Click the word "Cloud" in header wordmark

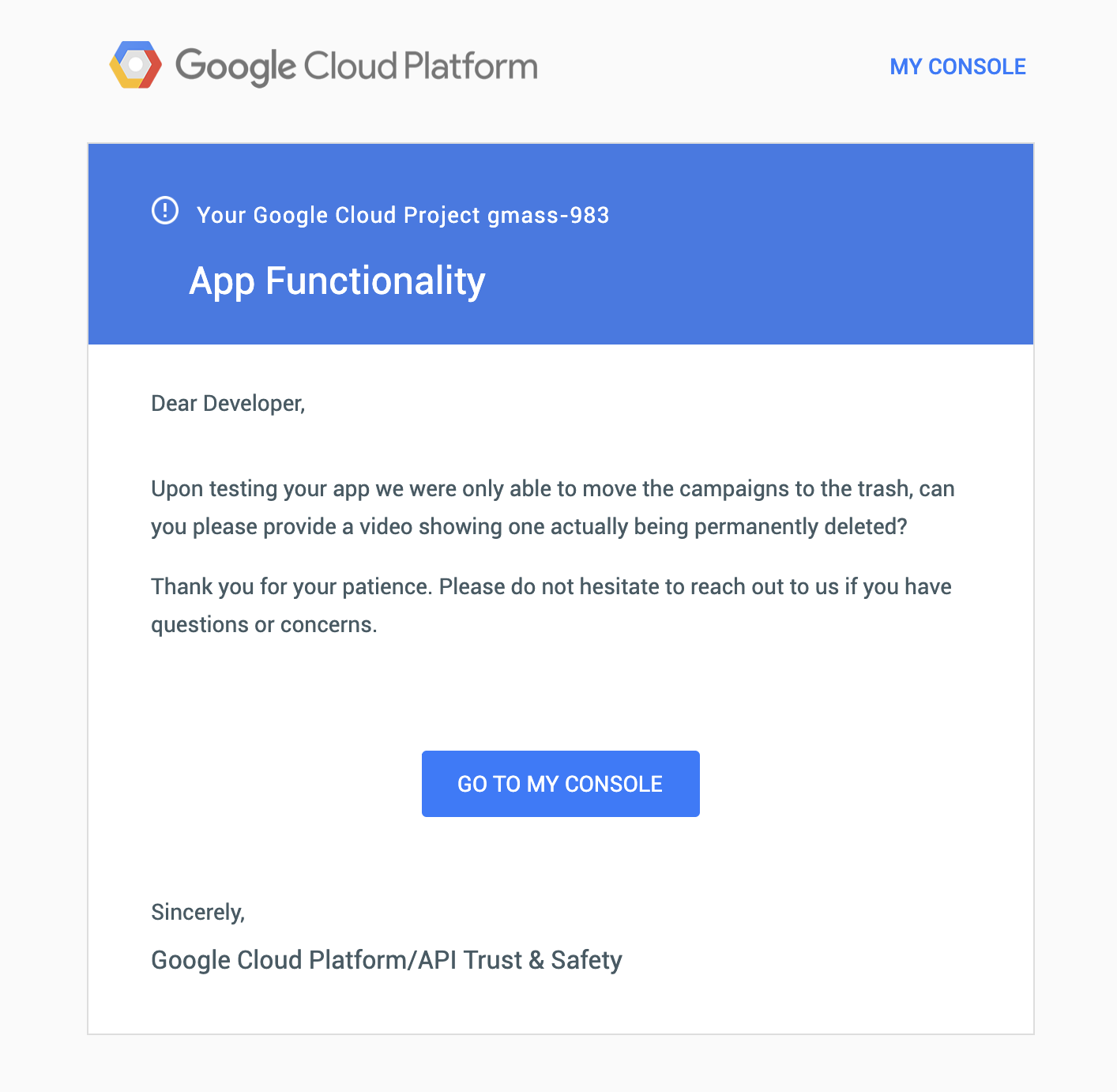pos(350,66)
